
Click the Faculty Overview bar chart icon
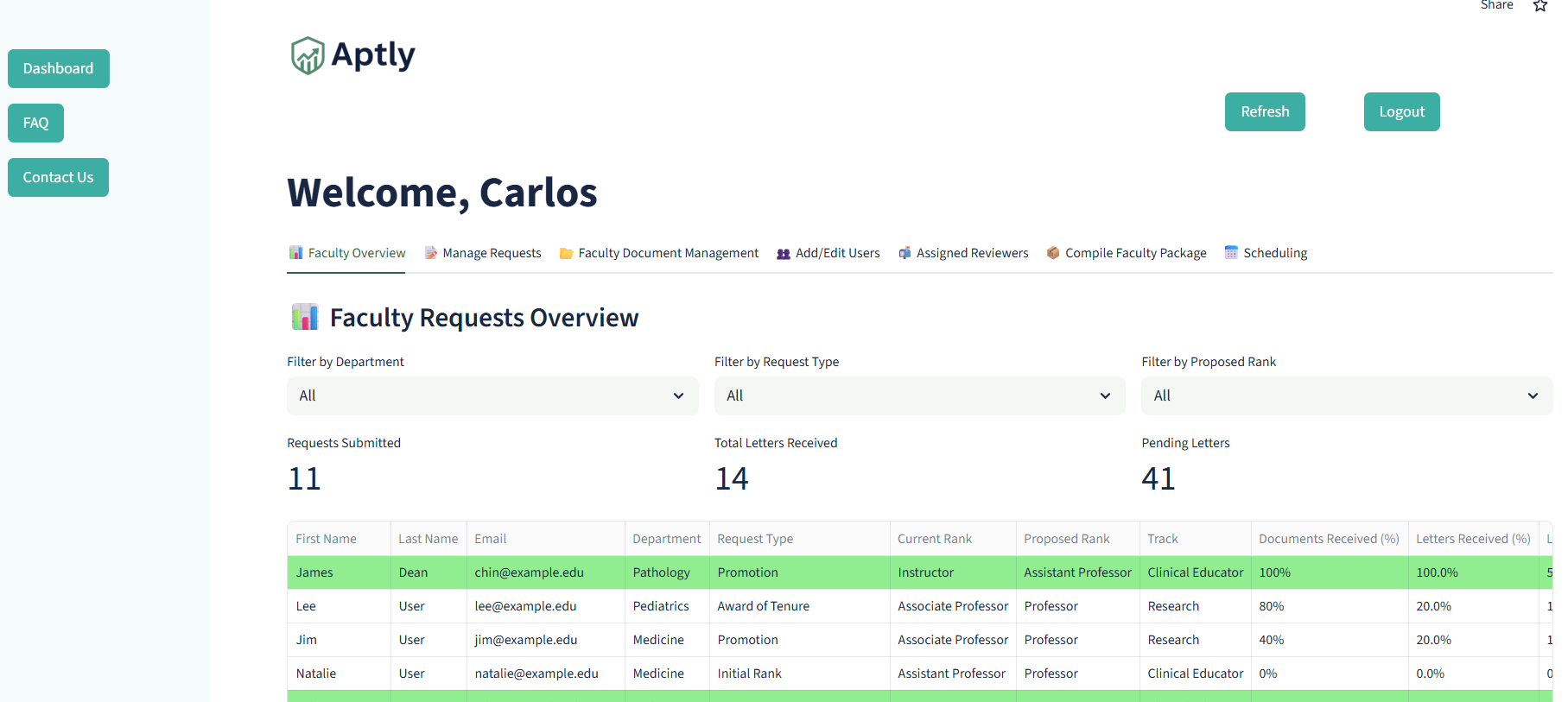[296, 253]
